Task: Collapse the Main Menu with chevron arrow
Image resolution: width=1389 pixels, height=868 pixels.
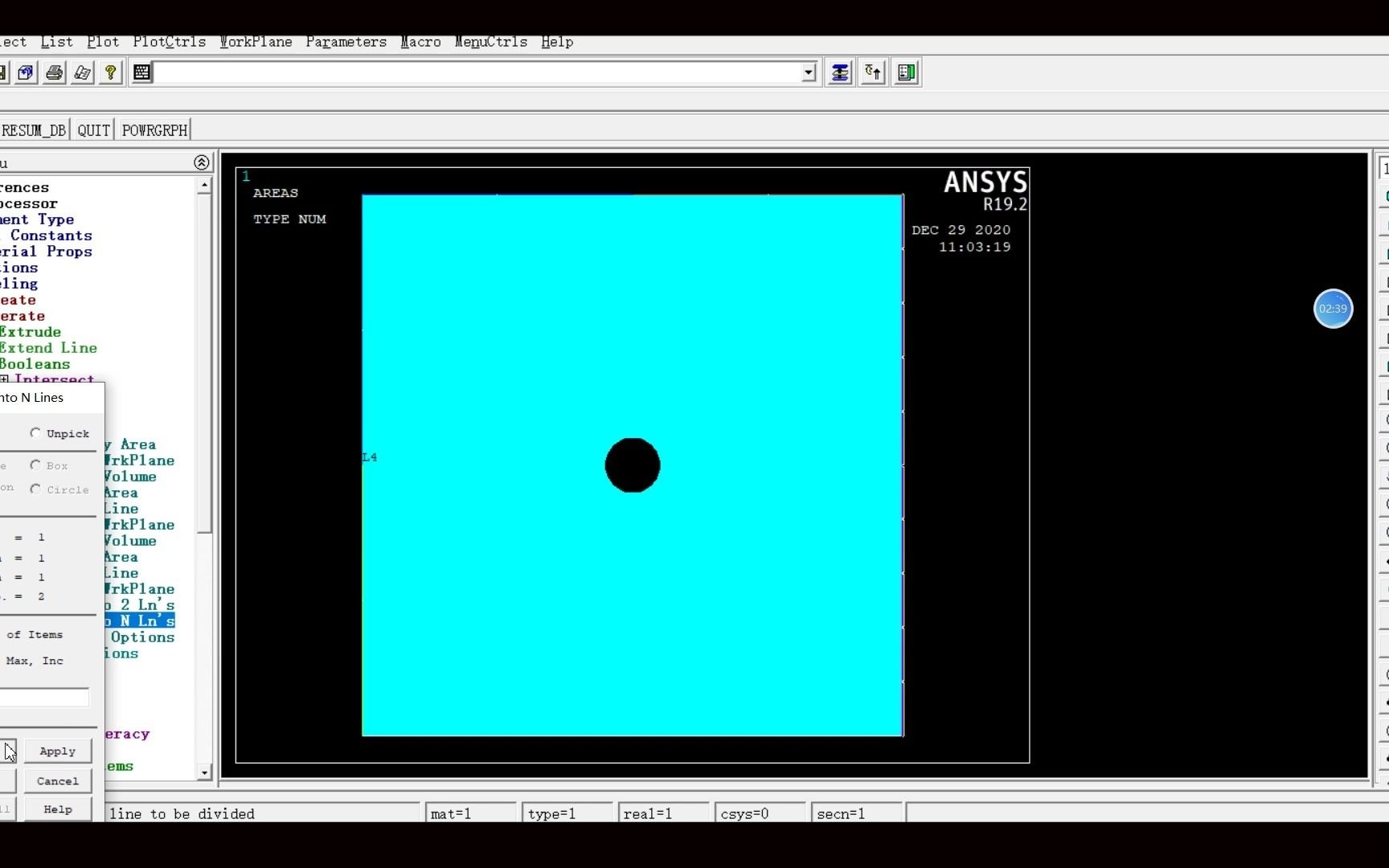Action: click(202, 162)
